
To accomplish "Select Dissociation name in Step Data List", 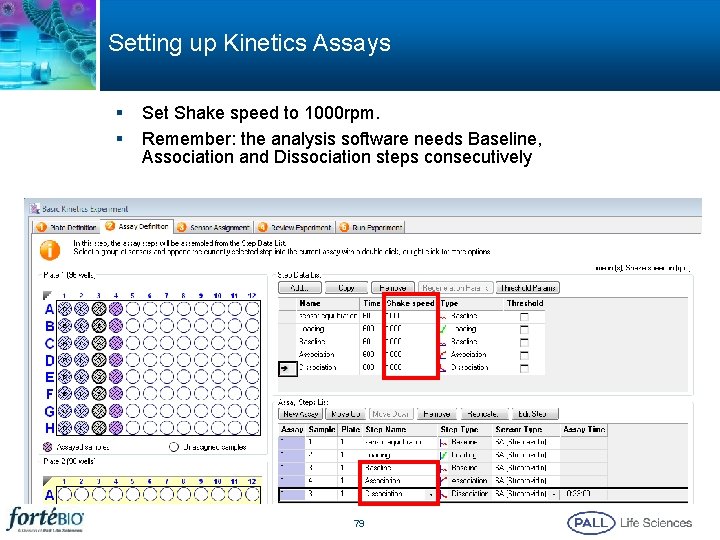I will pos(317,367).
